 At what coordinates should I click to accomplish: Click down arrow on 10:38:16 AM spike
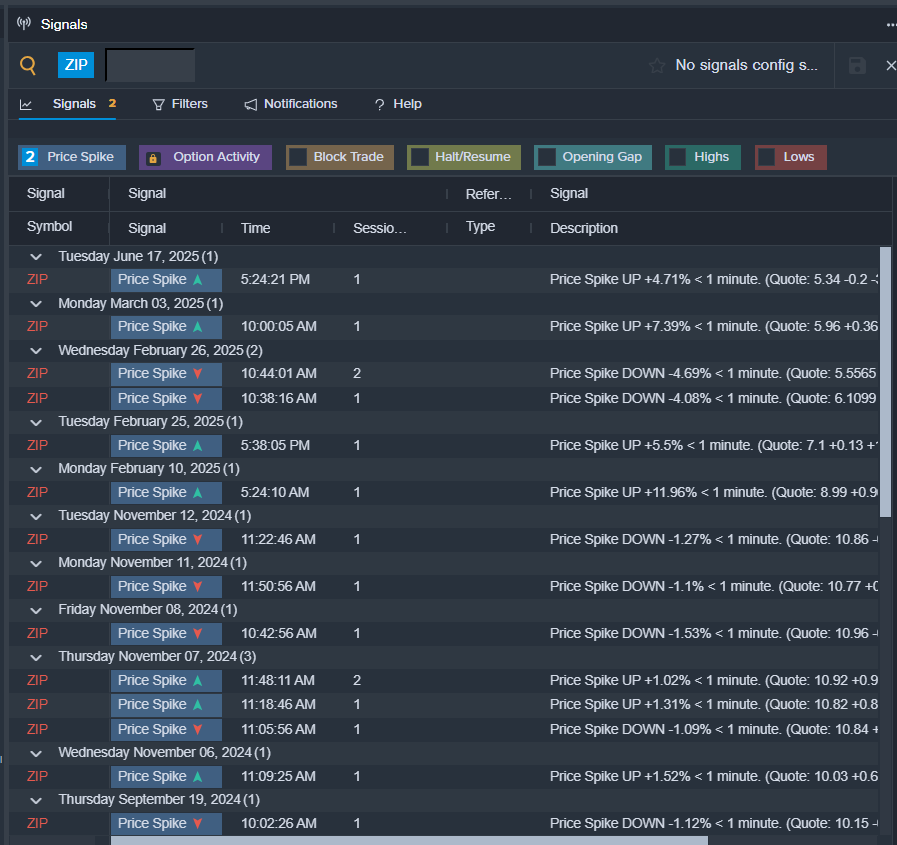(x=198, y=398)
